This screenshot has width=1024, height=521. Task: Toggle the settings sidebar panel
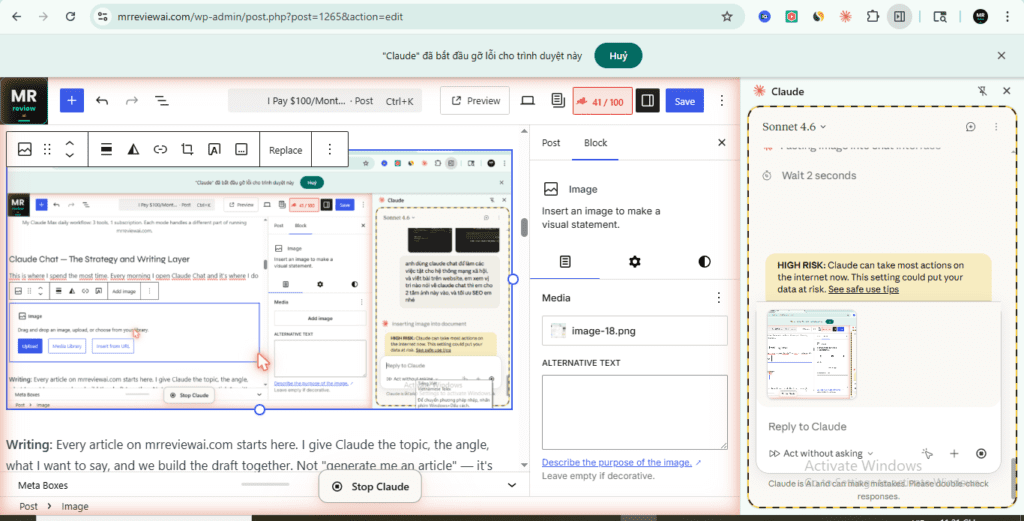(x=648, y=101)
